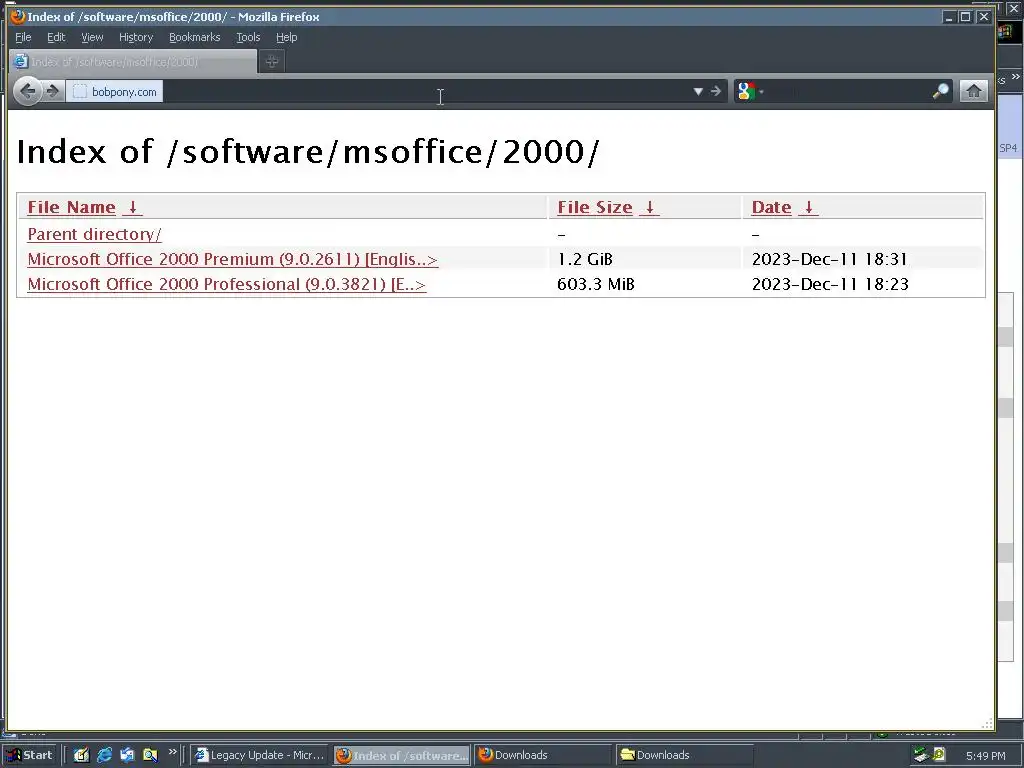Click the magnifier quick launch icon

(x=150, y=755)
